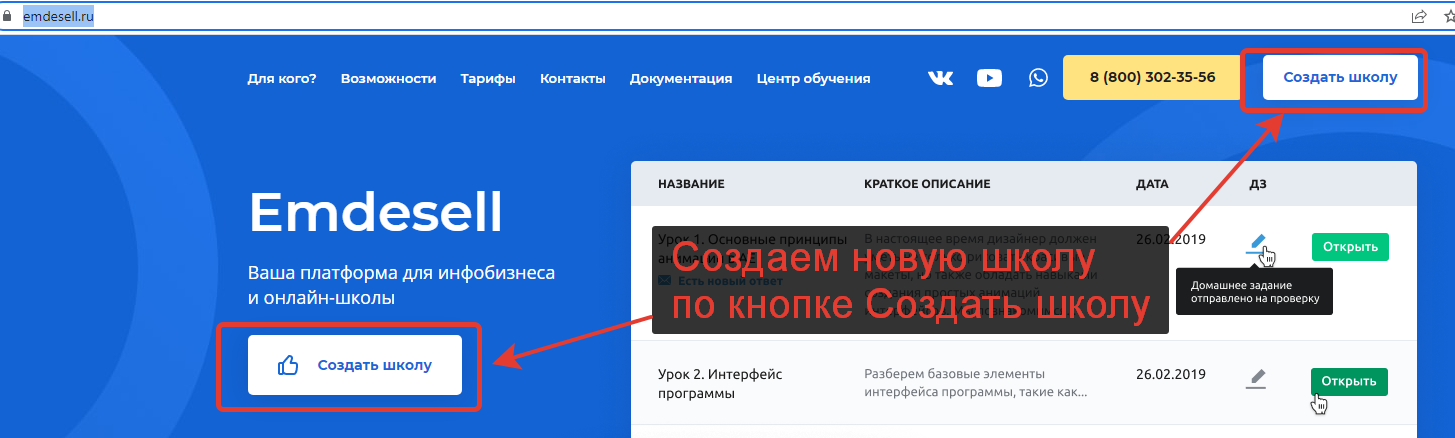Go to the Тарифы section

[488, 78]
